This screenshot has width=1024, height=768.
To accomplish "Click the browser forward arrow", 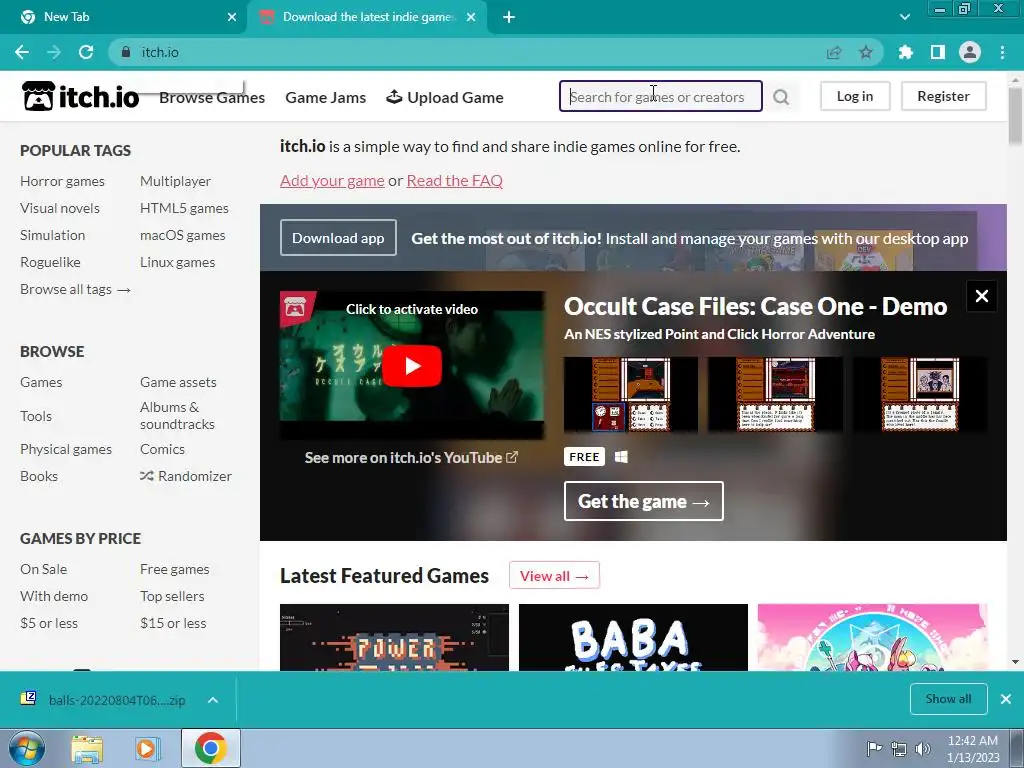I will (54, 52).
